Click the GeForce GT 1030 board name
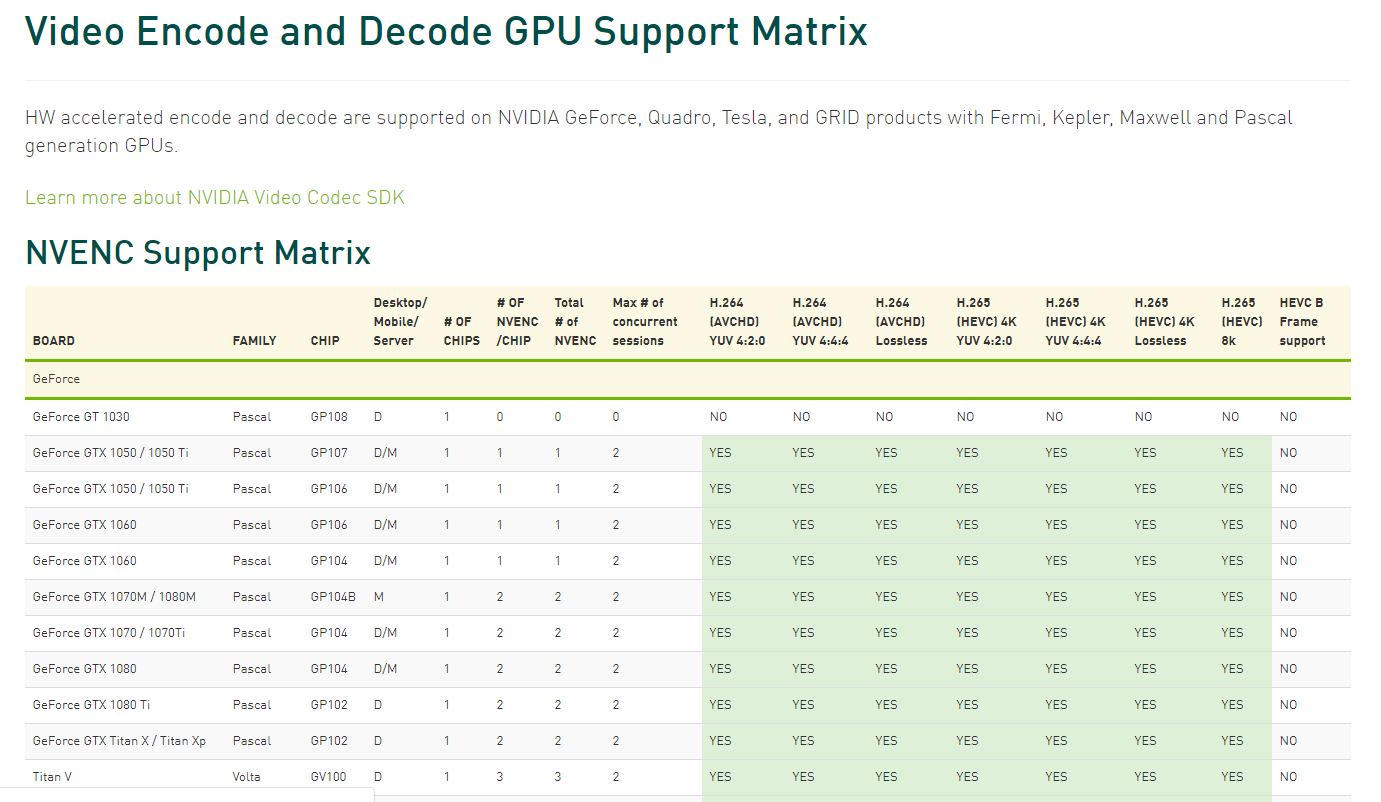The width and height of the screenshot is (1381, 802). click(x=81, y=417)
